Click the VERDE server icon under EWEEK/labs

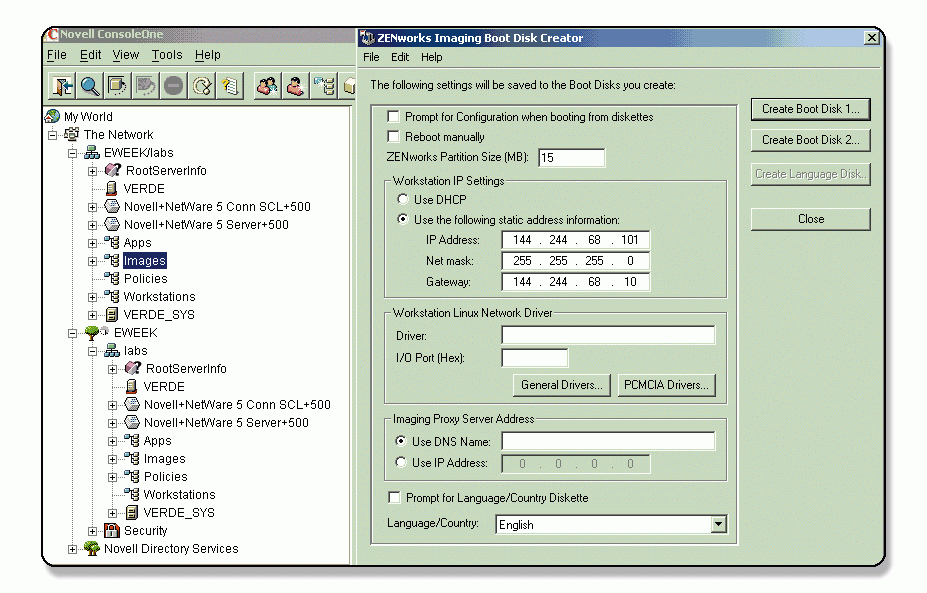[x=111, y=189]
